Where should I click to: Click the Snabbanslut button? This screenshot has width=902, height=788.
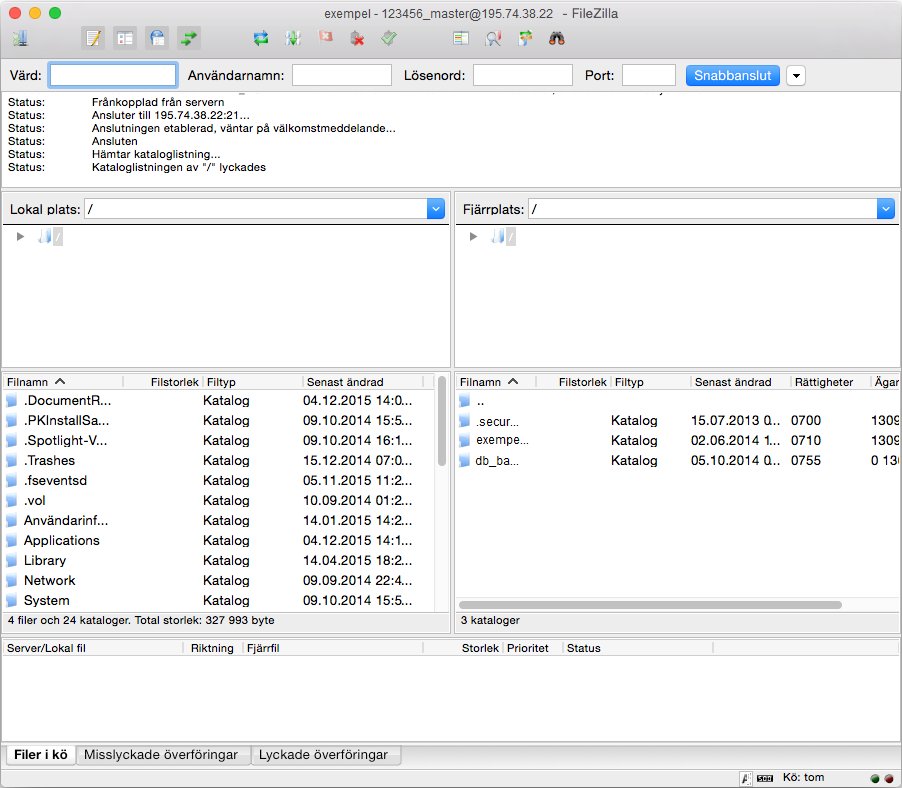[732, 75]
